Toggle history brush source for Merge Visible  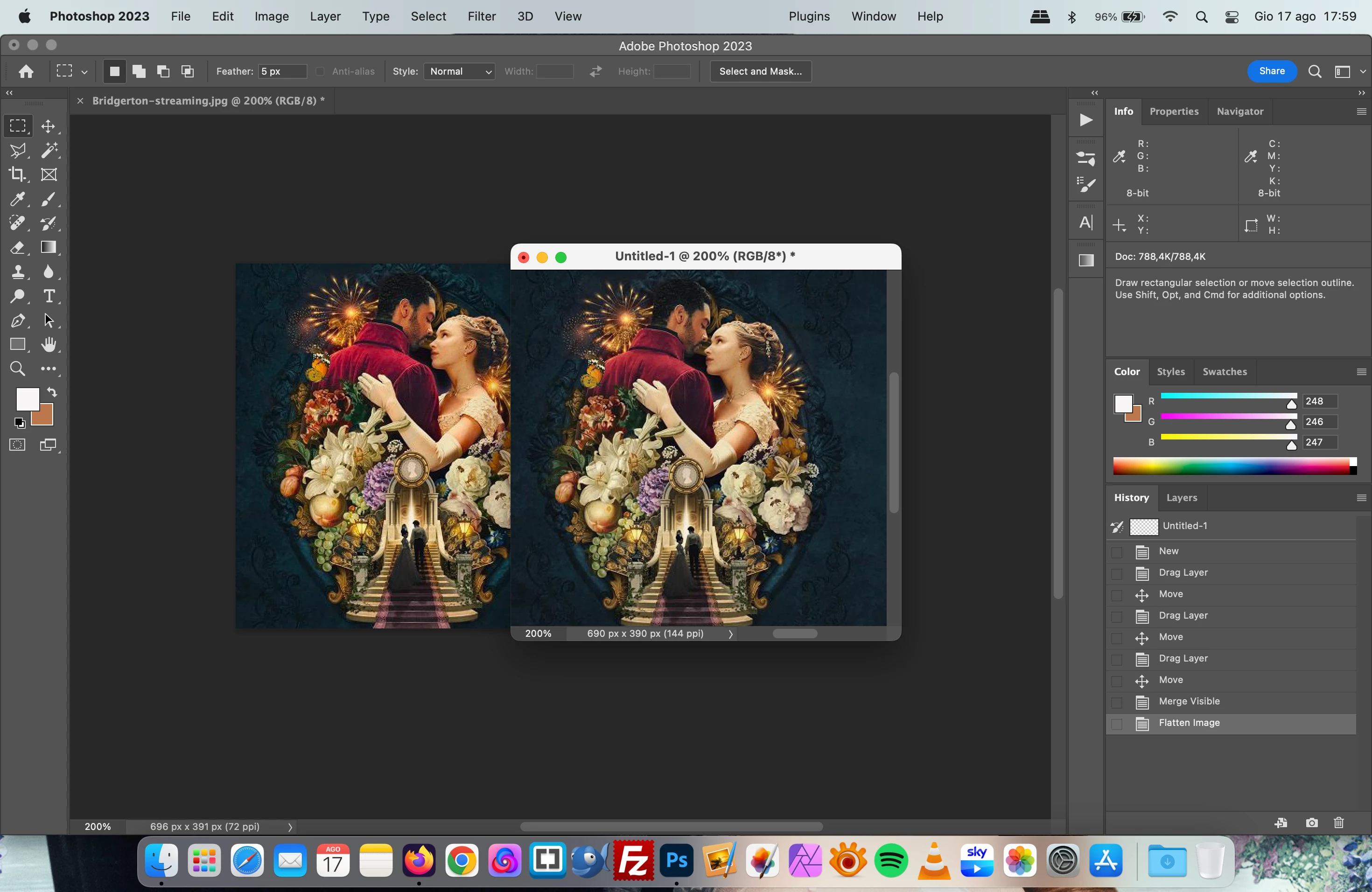1117,702
